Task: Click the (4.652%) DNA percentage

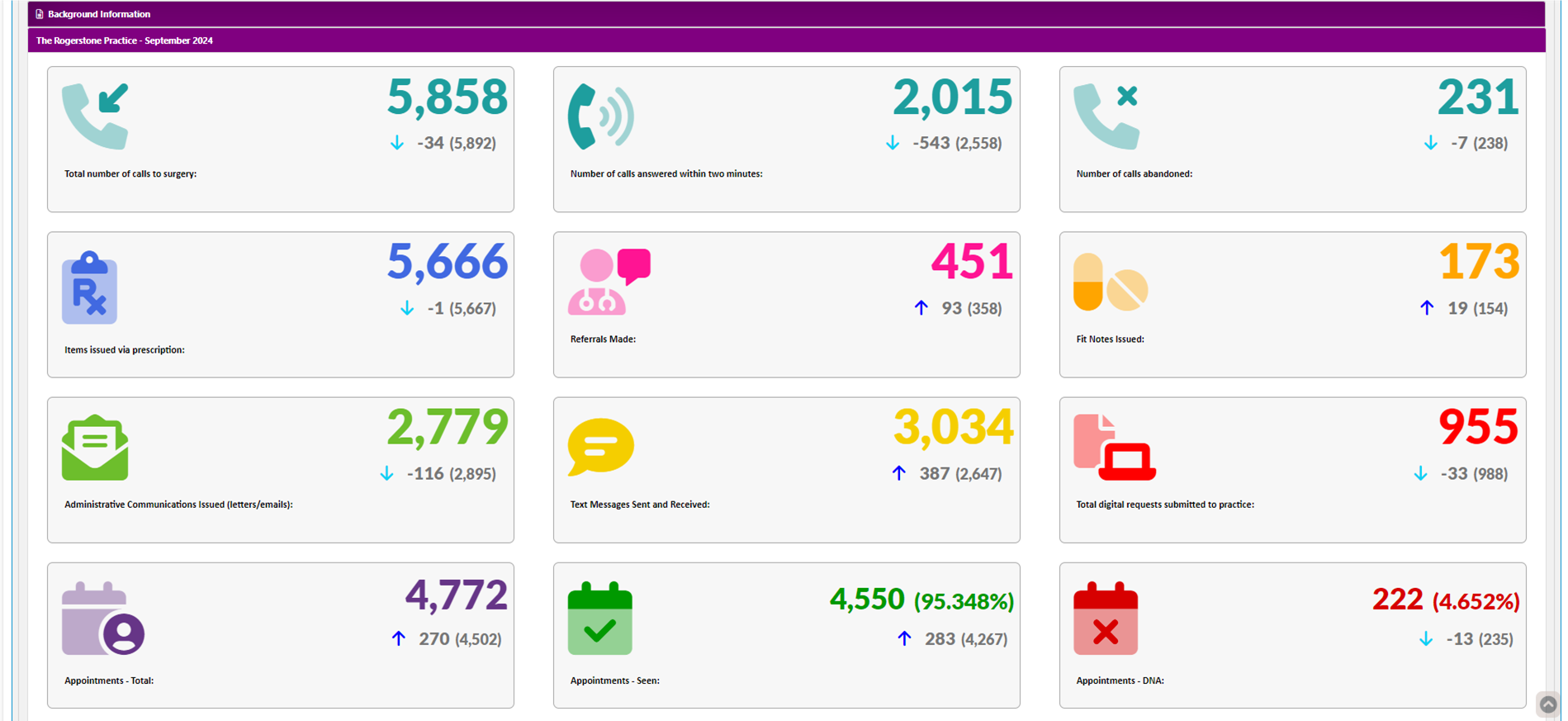Action: pyautogui.click(x=1476, y=601)
